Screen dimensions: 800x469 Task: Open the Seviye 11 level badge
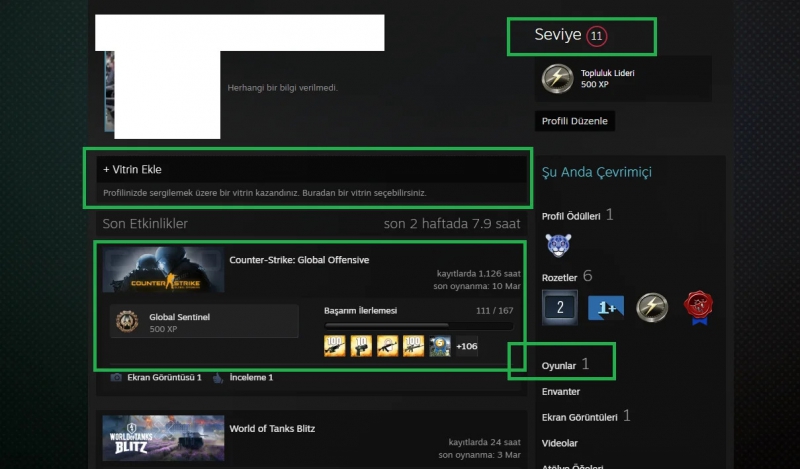coord(596,36)
